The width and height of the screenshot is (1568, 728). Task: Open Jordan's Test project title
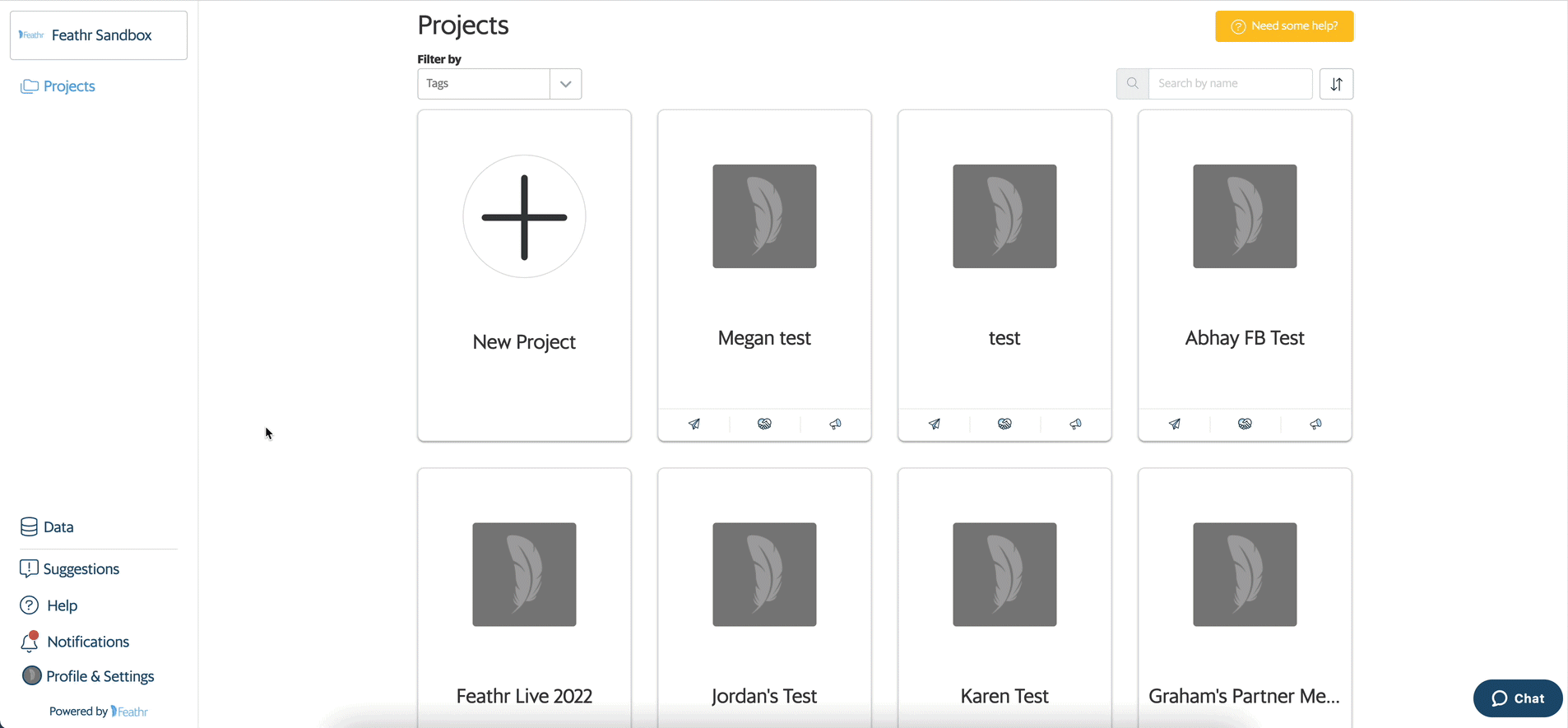point(764,696)
